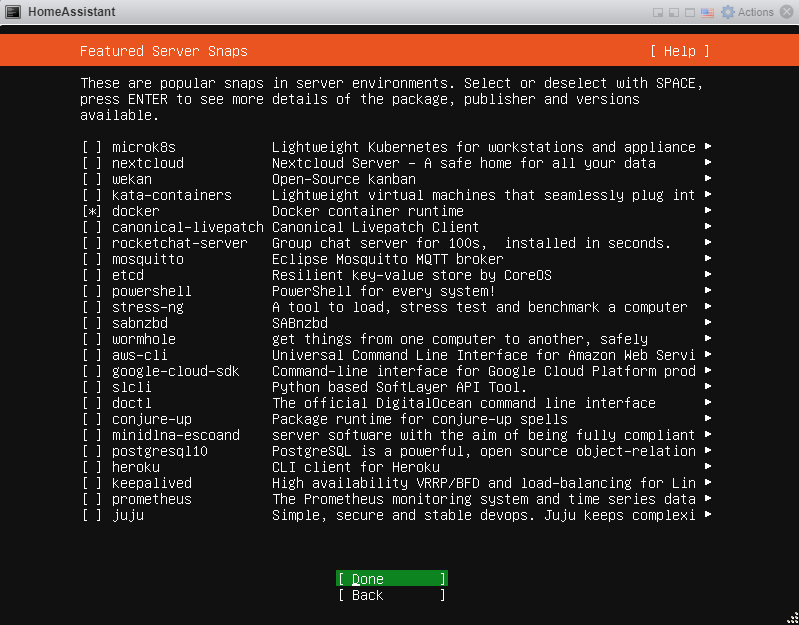Select the nextcloud snap name
Image resolution: width=799 pixels, height=625 pixels.
[x=148, y=163]
